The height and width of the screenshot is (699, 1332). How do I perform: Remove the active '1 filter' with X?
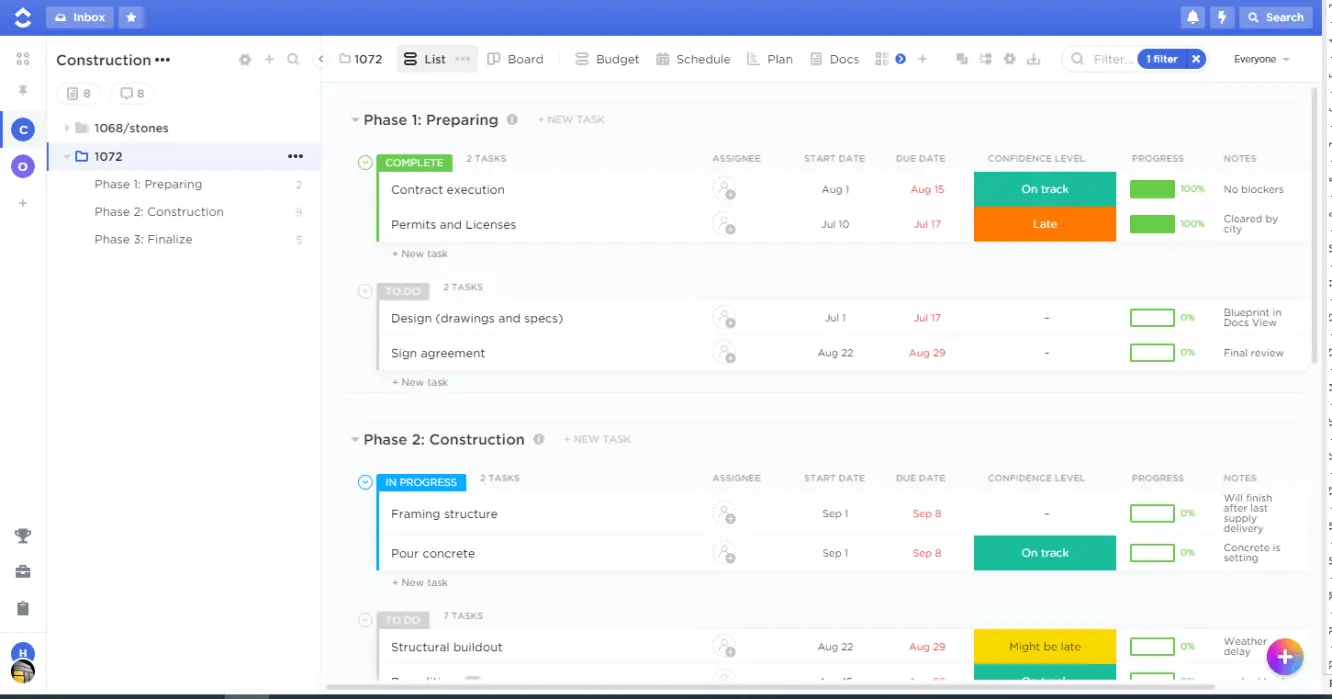click(1196, 59)
